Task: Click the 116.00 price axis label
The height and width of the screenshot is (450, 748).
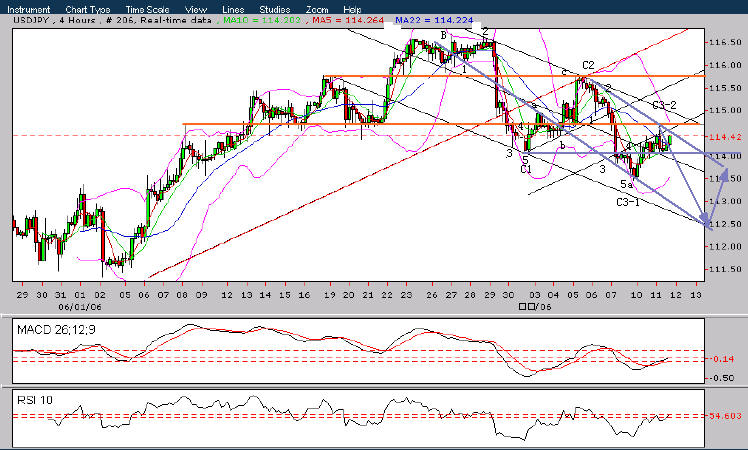Action: (x=726, y=65)
